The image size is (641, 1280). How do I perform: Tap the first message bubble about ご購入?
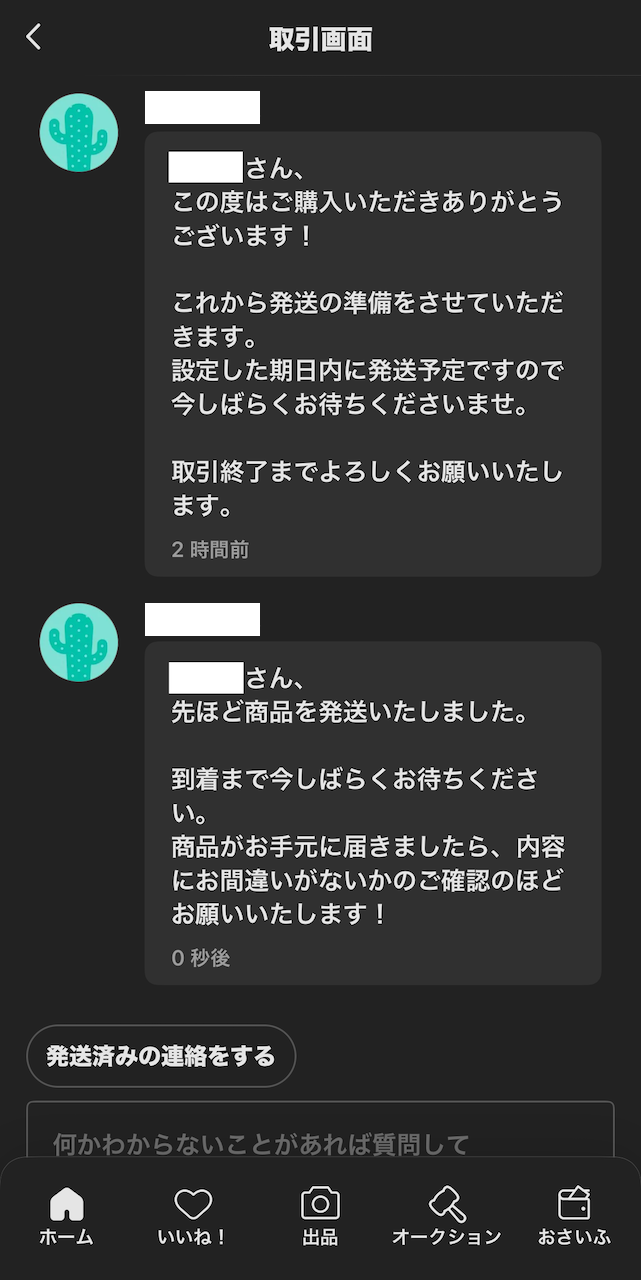(373, 354)
